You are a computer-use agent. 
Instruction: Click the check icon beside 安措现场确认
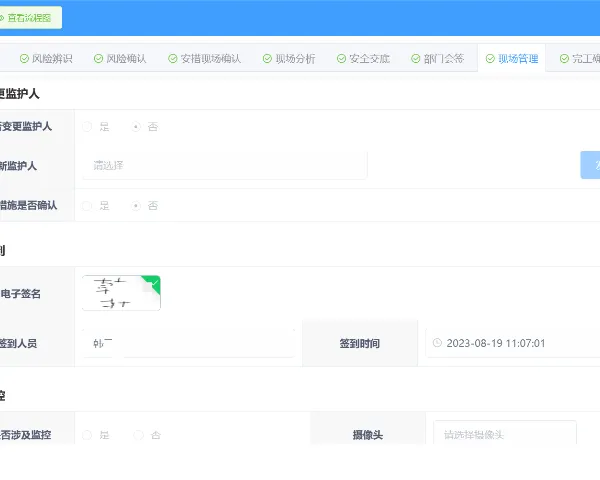(173, 59)
